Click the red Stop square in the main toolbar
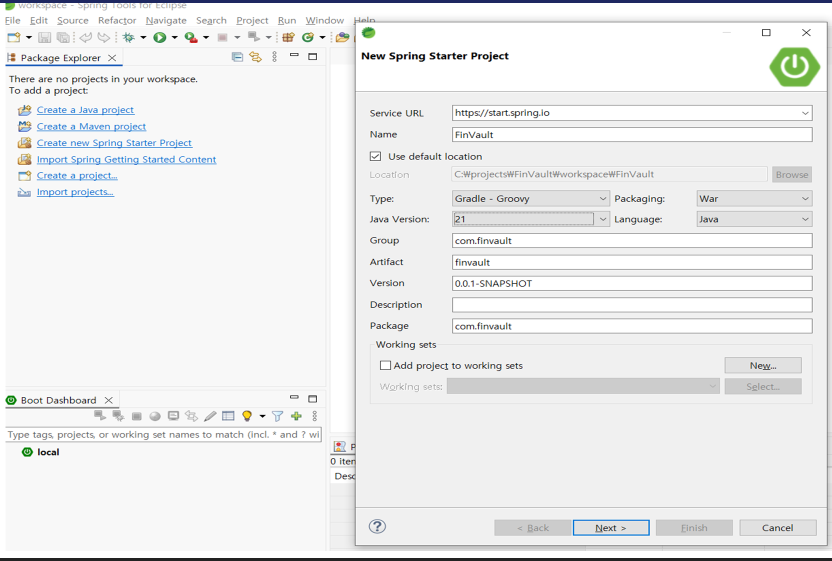The height and width of the screenshot is (561, 832). tap(222, 37)
